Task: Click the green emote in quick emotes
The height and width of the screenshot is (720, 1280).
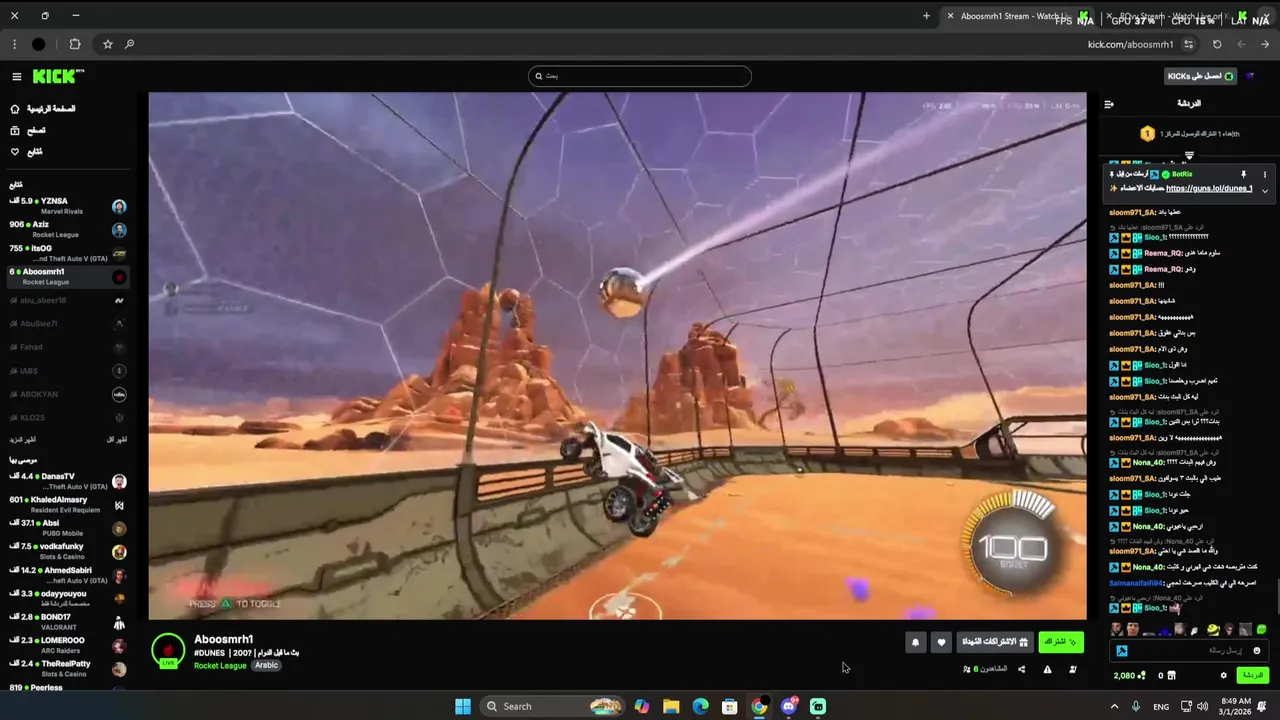Action: [x=1261, y=630]
